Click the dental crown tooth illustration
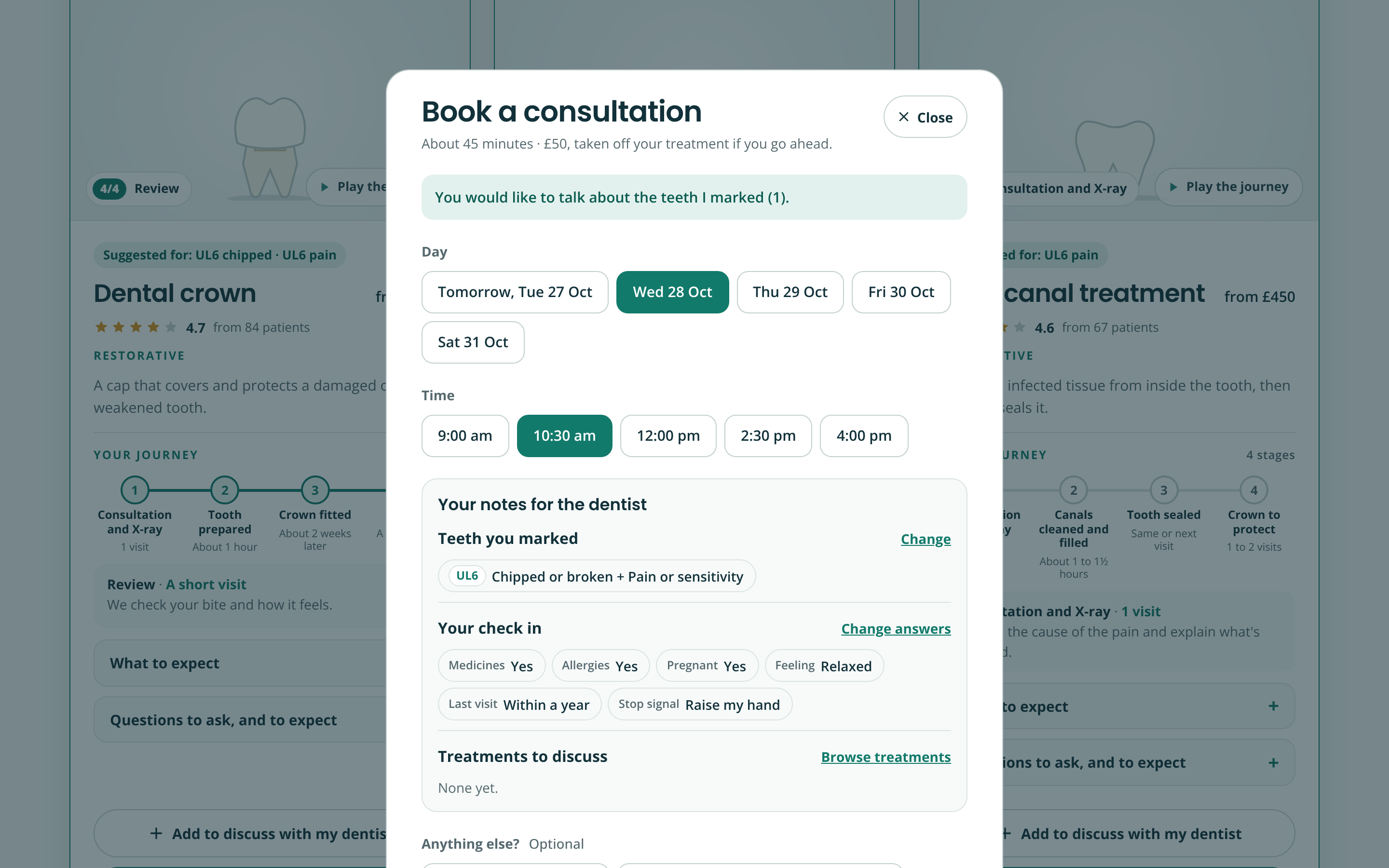Image resolution: width=1389 pixels, height=868 pixels. [x=269, y=148]
